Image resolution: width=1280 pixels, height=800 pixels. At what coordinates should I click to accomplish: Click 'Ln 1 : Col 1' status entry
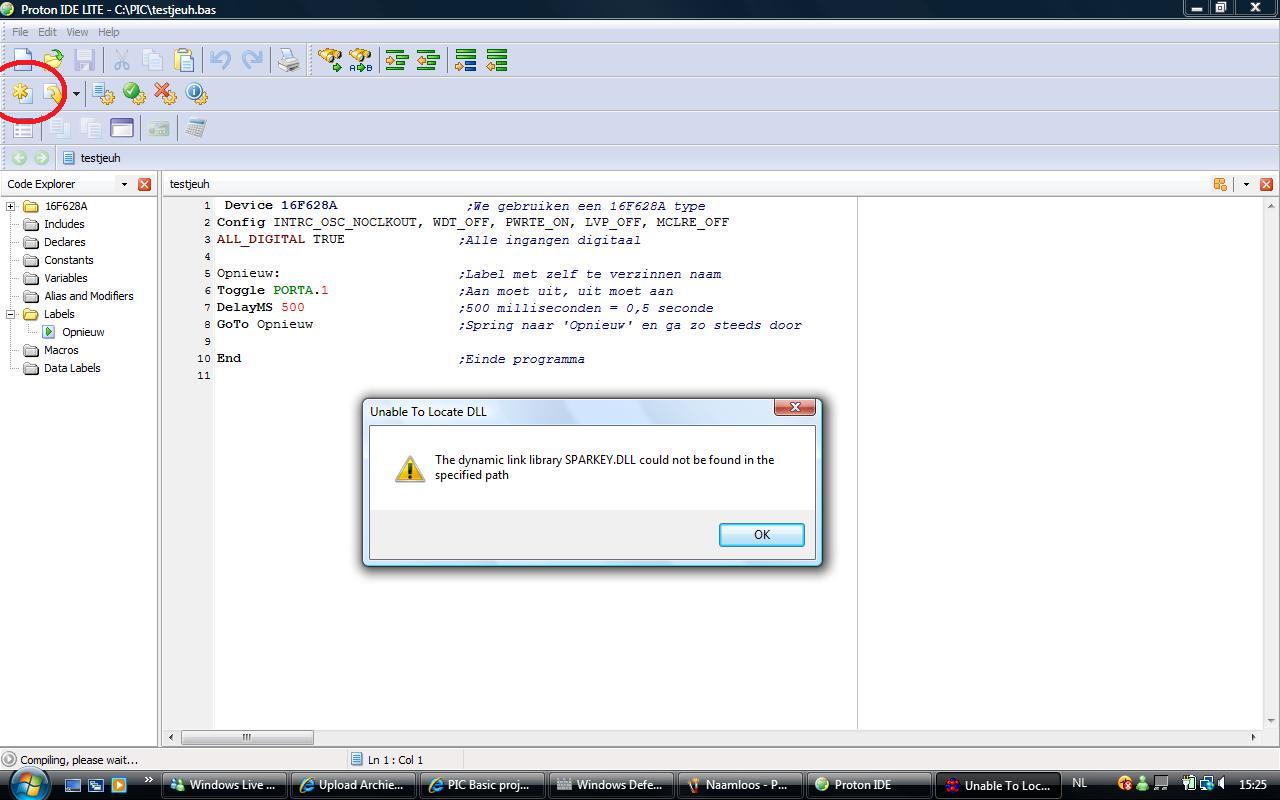pos(395,760)
